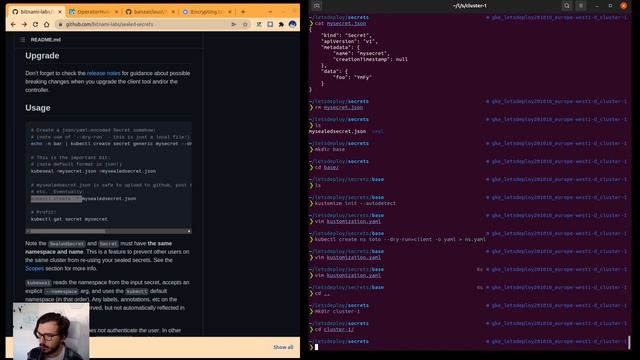Click Show all in downloads bar

[283, 347]
